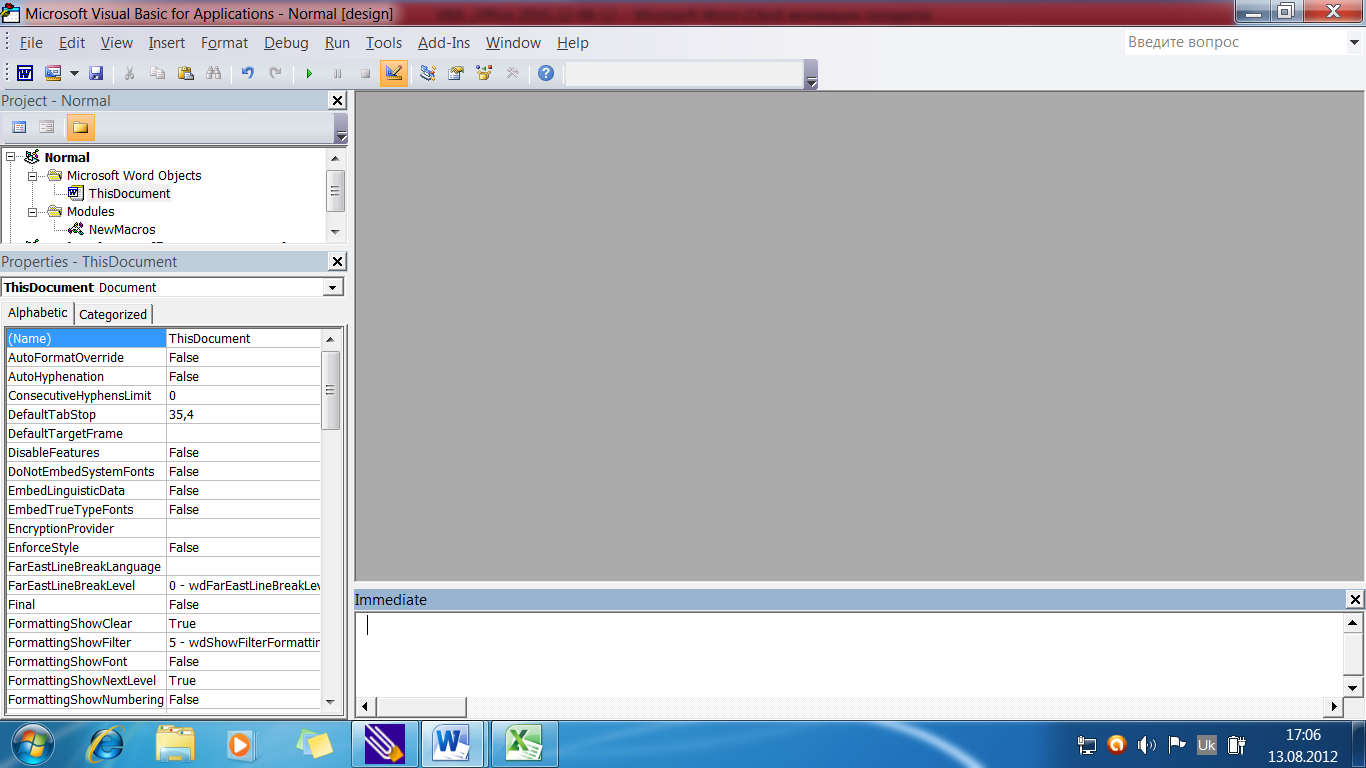Open the ThisDocument object dropdown in Properties

333,287
